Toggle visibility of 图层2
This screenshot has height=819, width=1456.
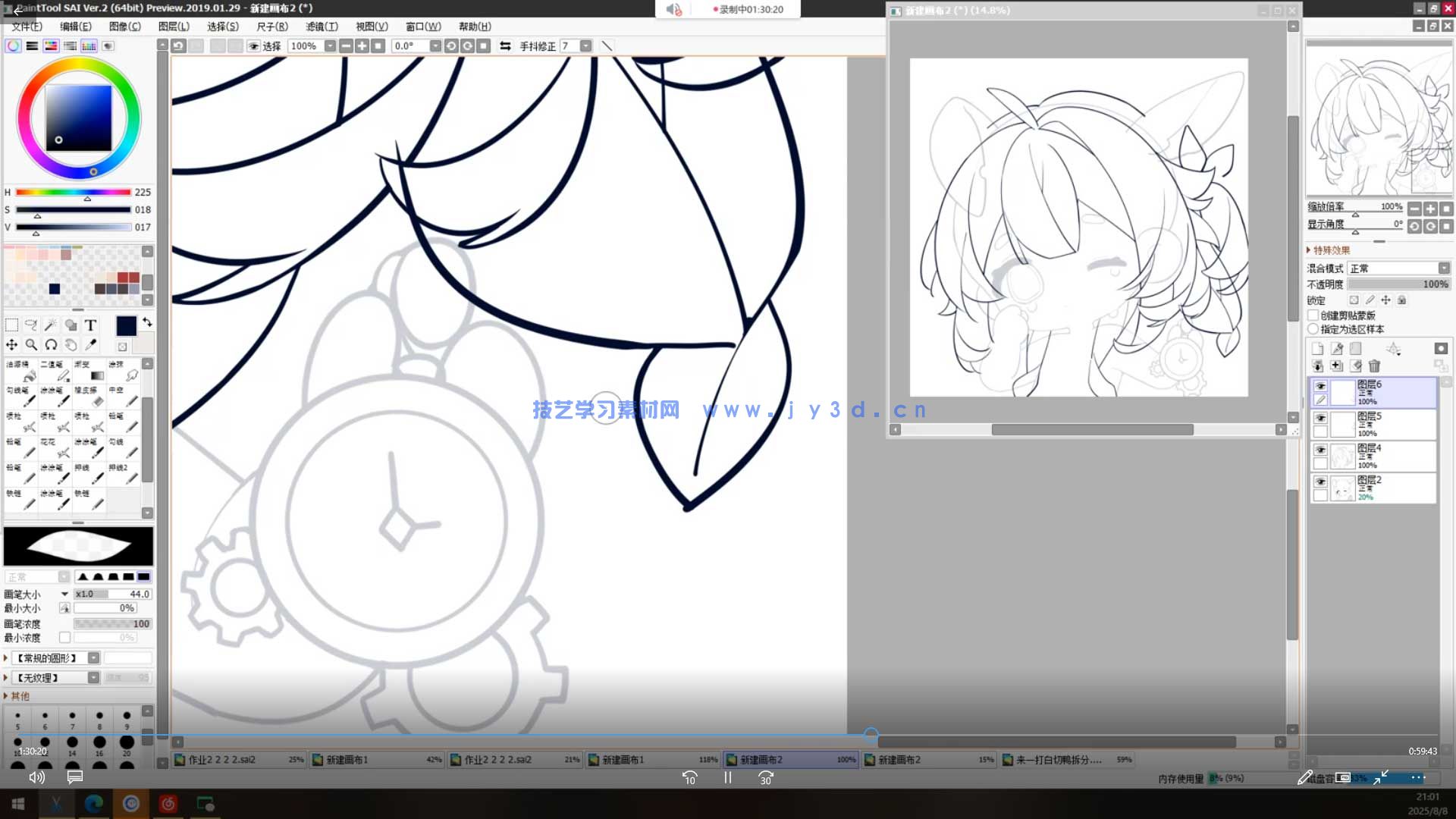pyautogui.click(x=1320, y=482)
